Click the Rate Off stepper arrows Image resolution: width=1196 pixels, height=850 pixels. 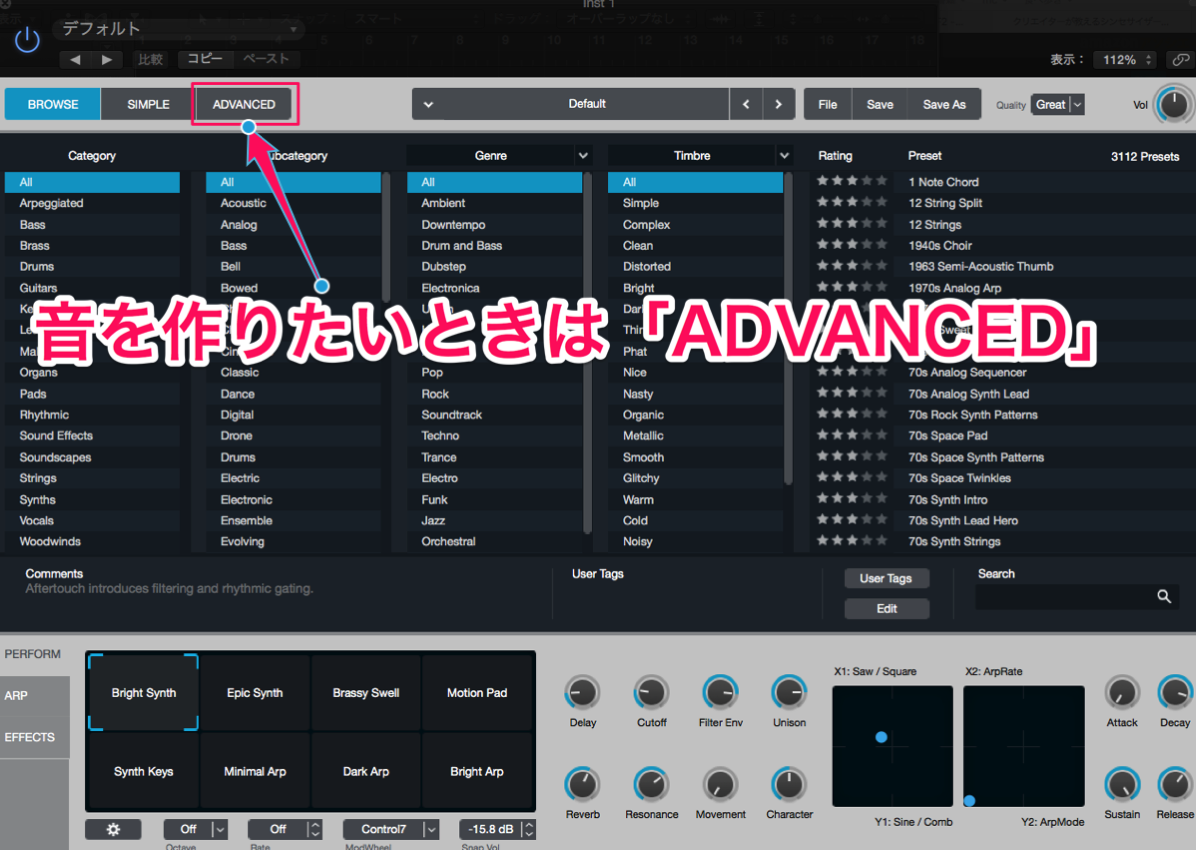point(315,829)
